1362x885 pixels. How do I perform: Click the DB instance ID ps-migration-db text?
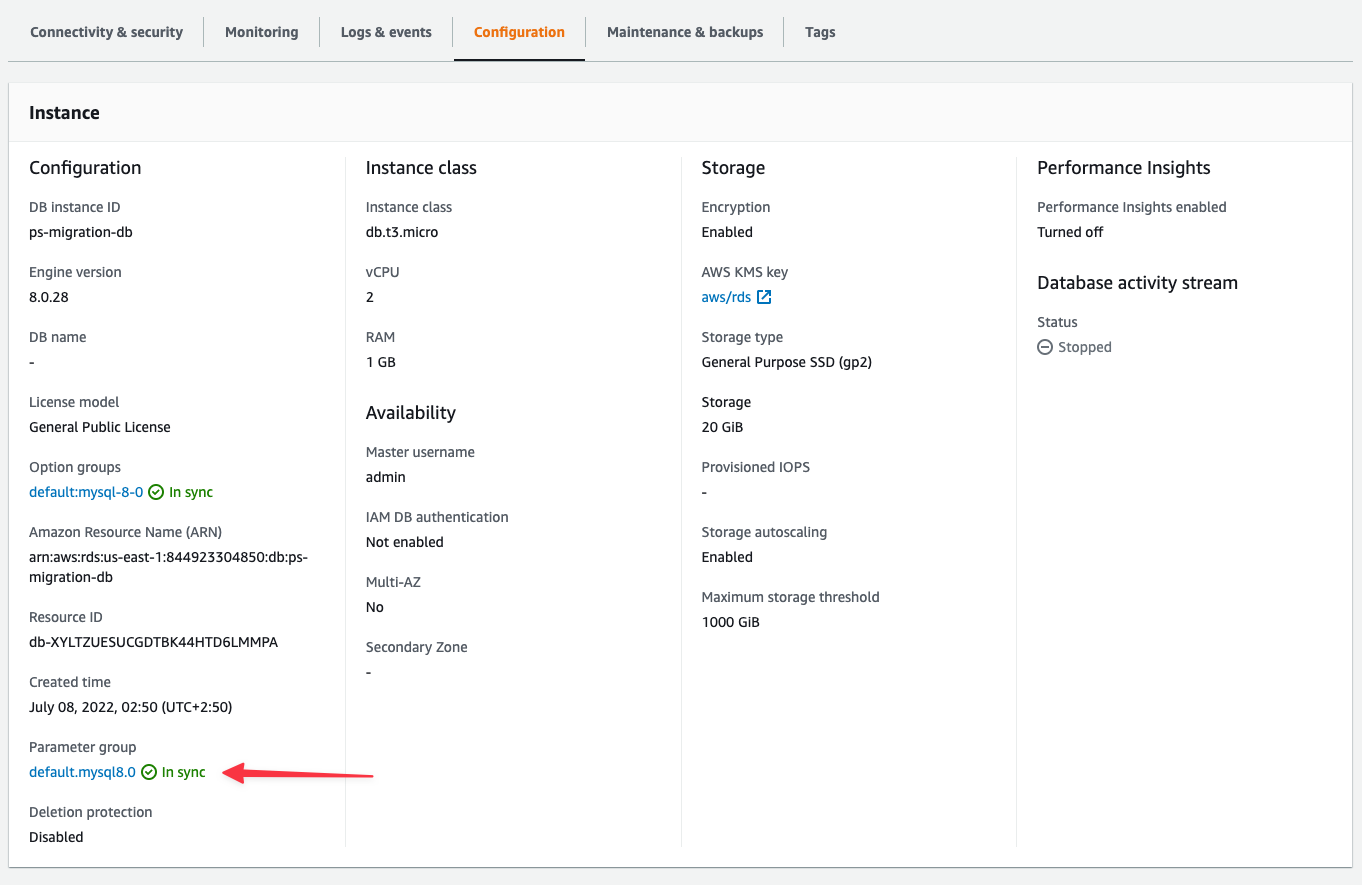81,231
